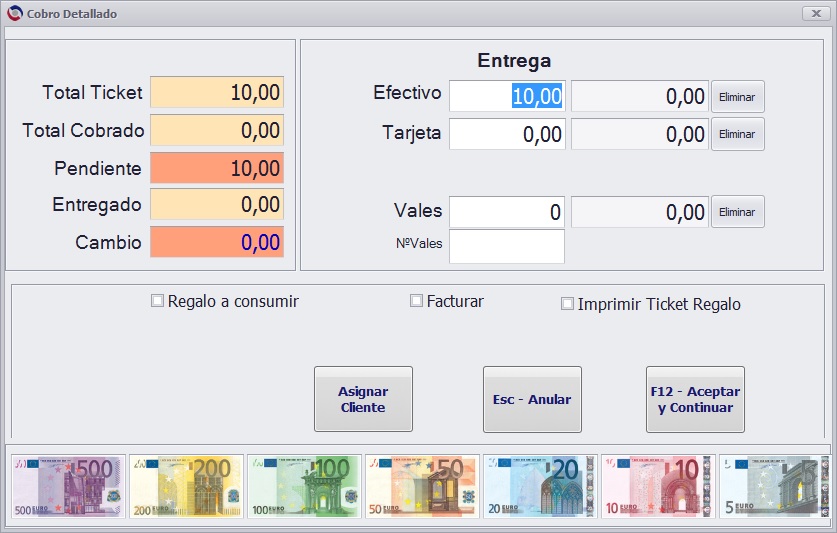Add a 50 euro banknote
The height and width of the screenshot is (533, 837).
coord(422,486)
